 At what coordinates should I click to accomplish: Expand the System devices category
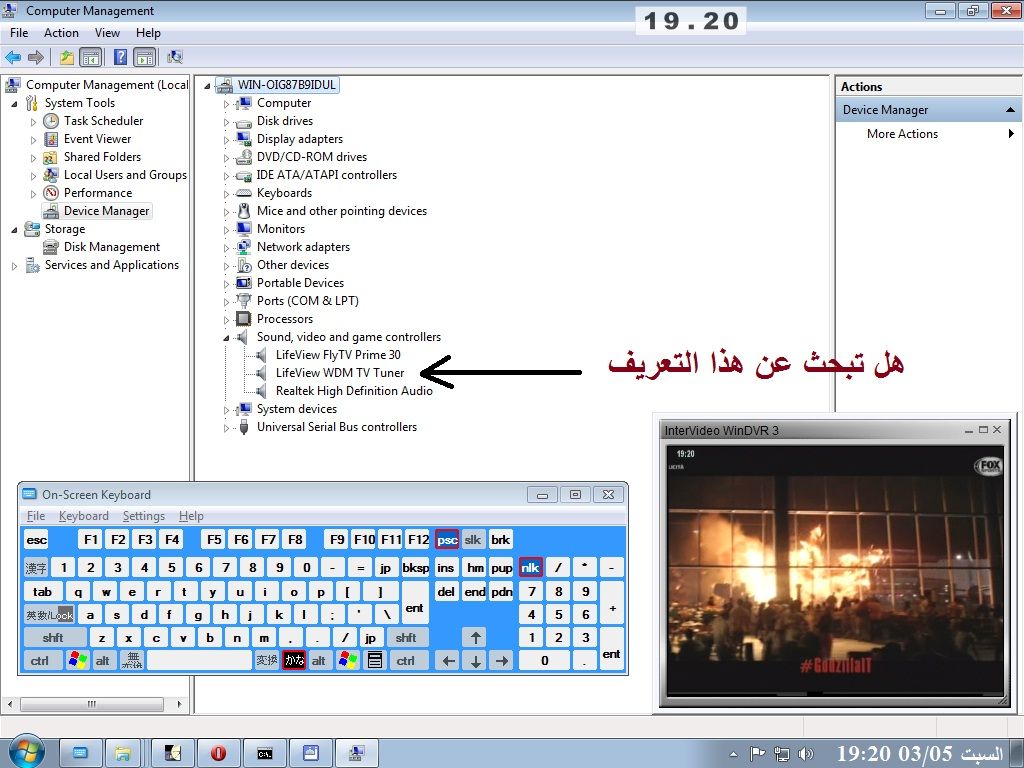tap(226, 409)
